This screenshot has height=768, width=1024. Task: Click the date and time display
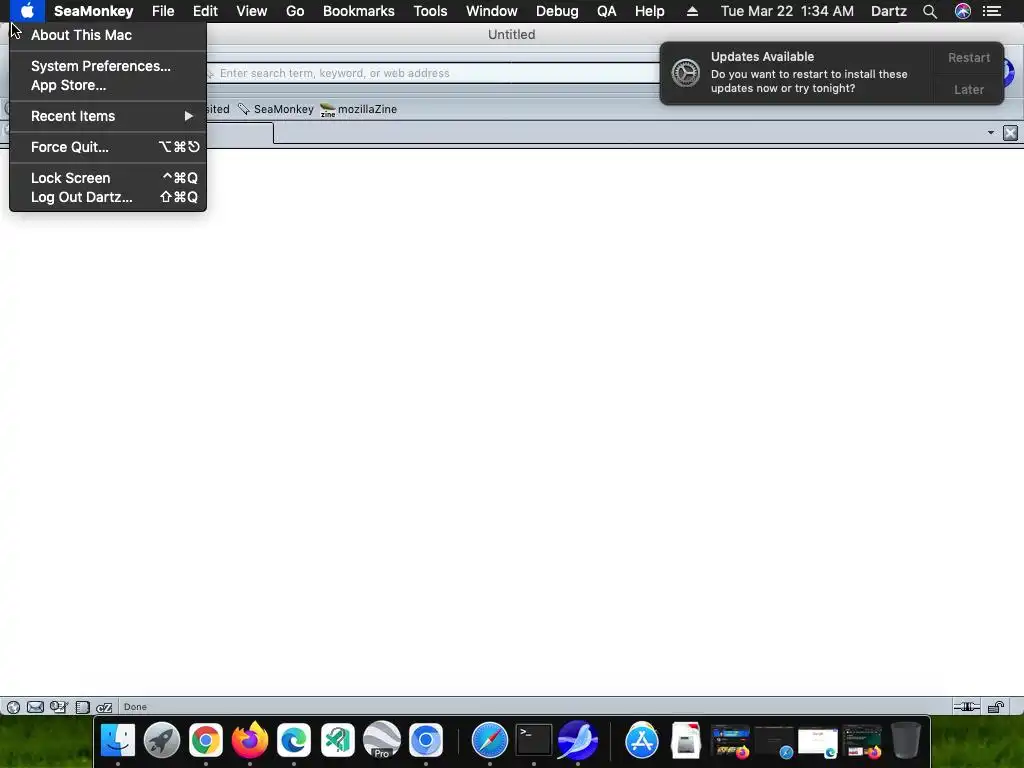(787, 11)
